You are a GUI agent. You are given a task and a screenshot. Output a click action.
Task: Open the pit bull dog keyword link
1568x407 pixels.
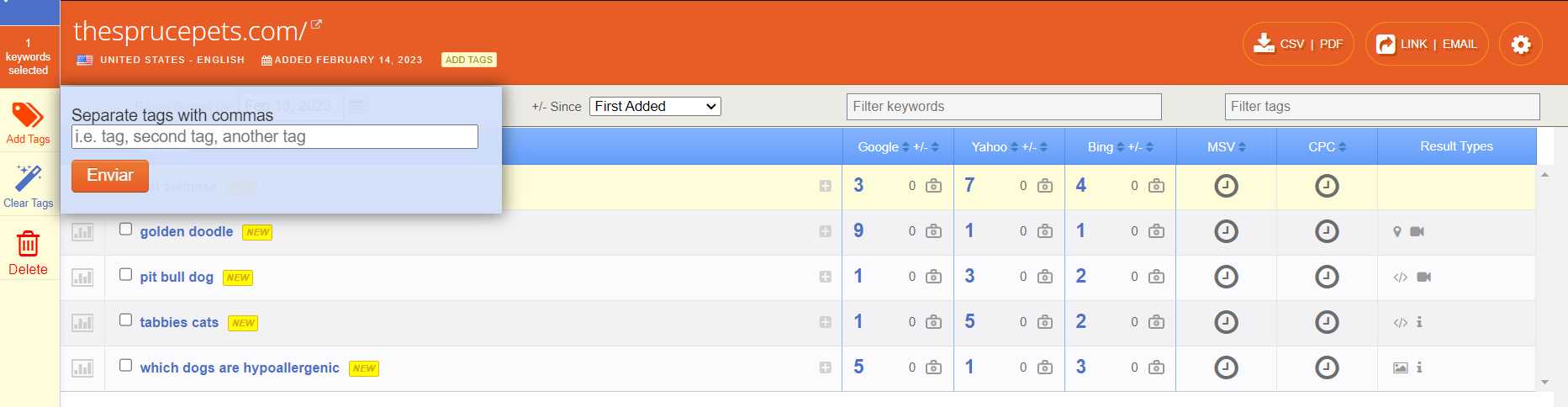tap(177, 277)
